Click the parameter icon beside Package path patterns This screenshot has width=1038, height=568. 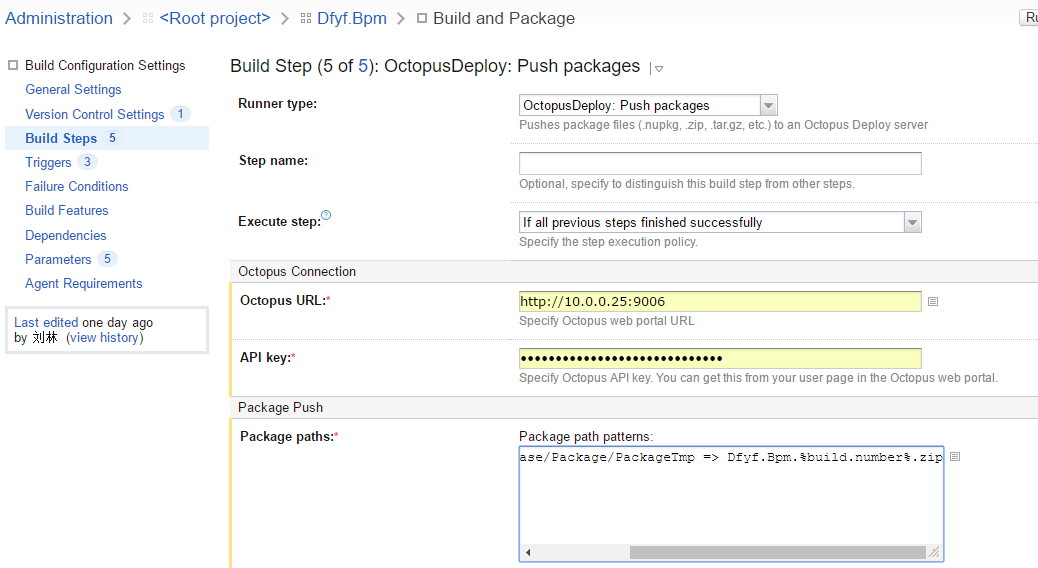click(954, 457)
